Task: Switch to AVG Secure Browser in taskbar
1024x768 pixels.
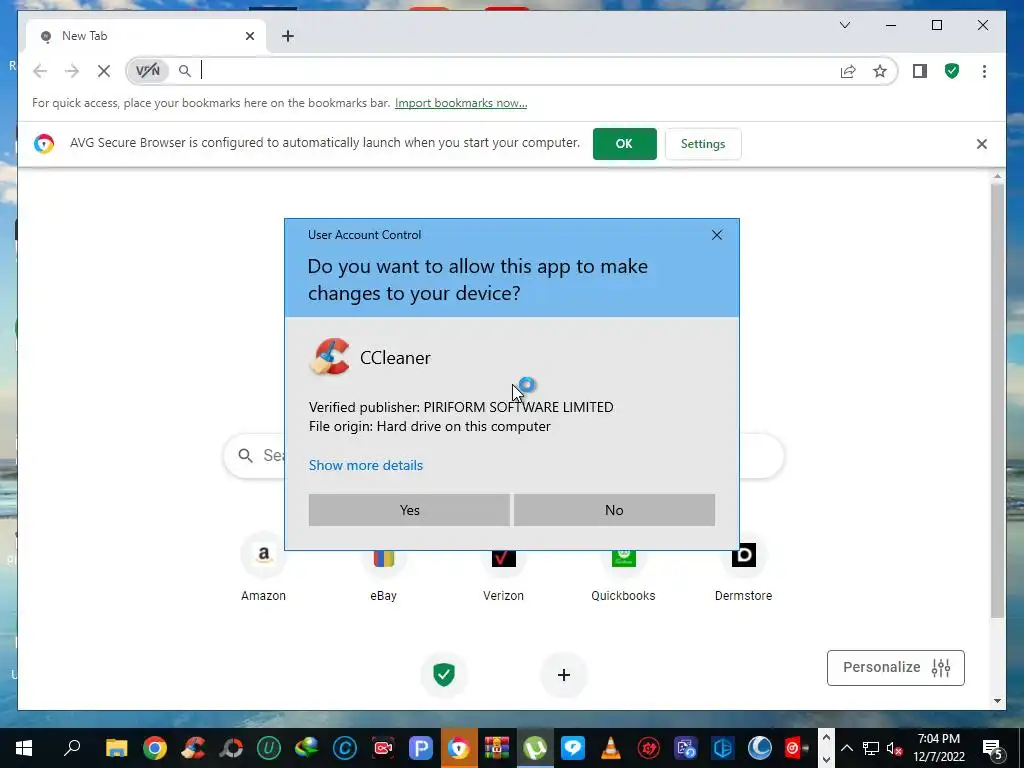Action: pos(459,748)
